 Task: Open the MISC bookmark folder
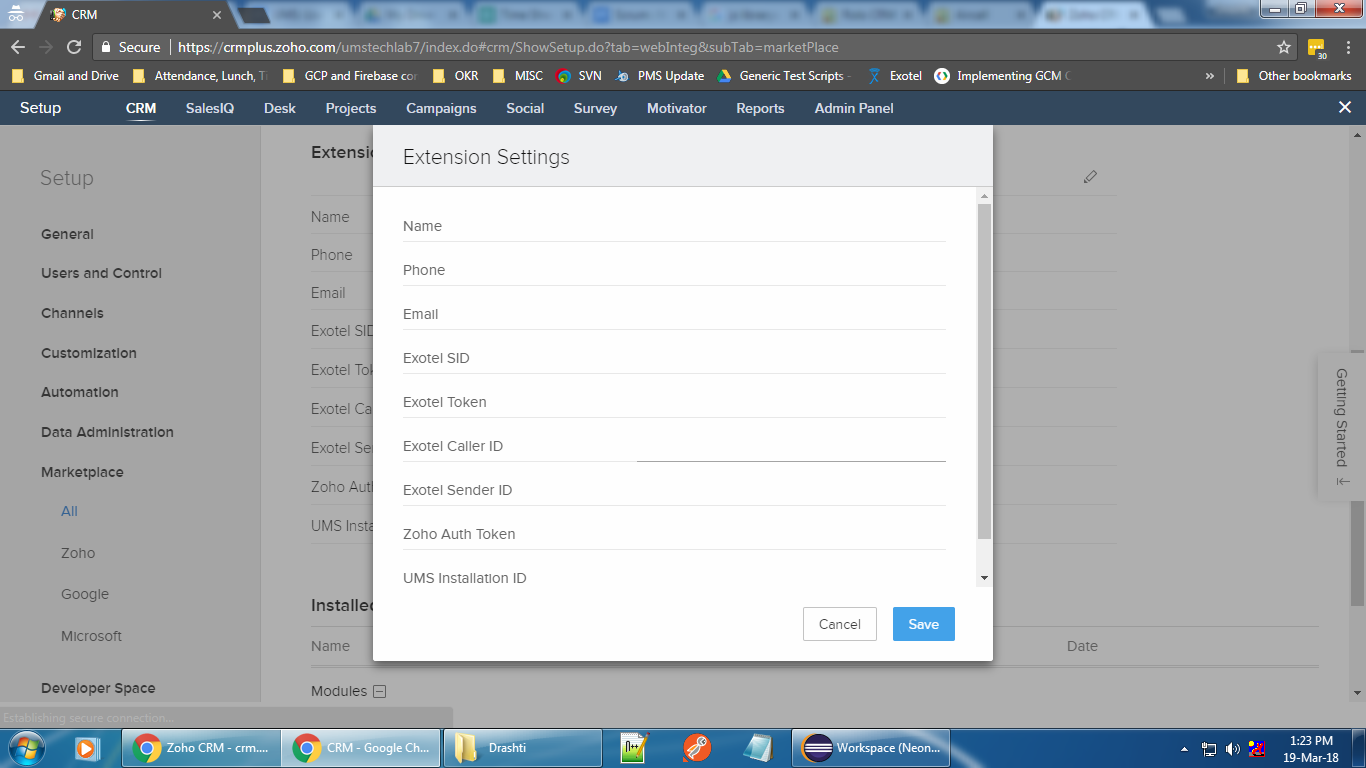coord(518,76)
